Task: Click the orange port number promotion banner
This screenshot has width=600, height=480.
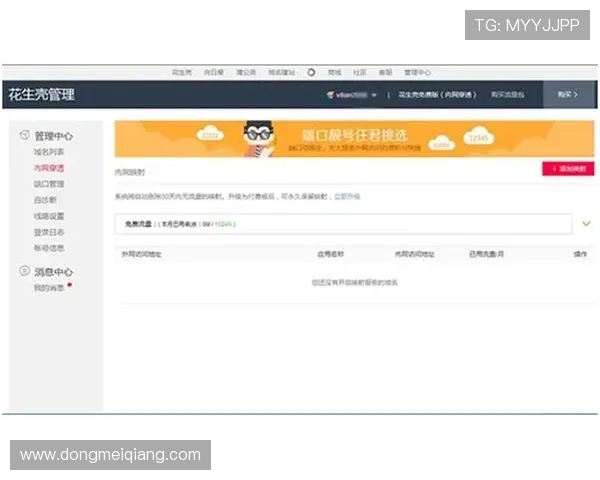Action: coord(354,139)
